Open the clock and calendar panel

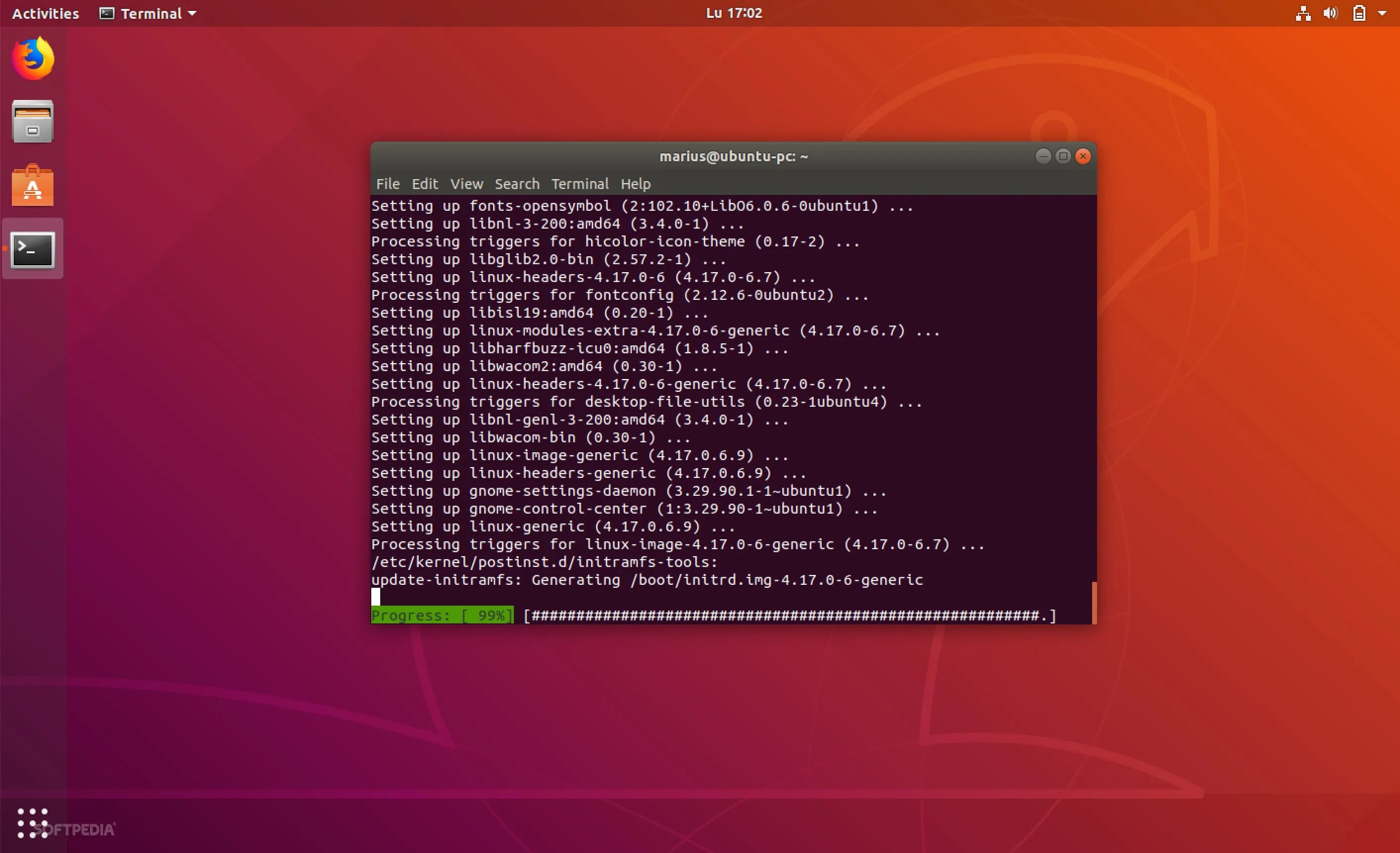point(734,13)
